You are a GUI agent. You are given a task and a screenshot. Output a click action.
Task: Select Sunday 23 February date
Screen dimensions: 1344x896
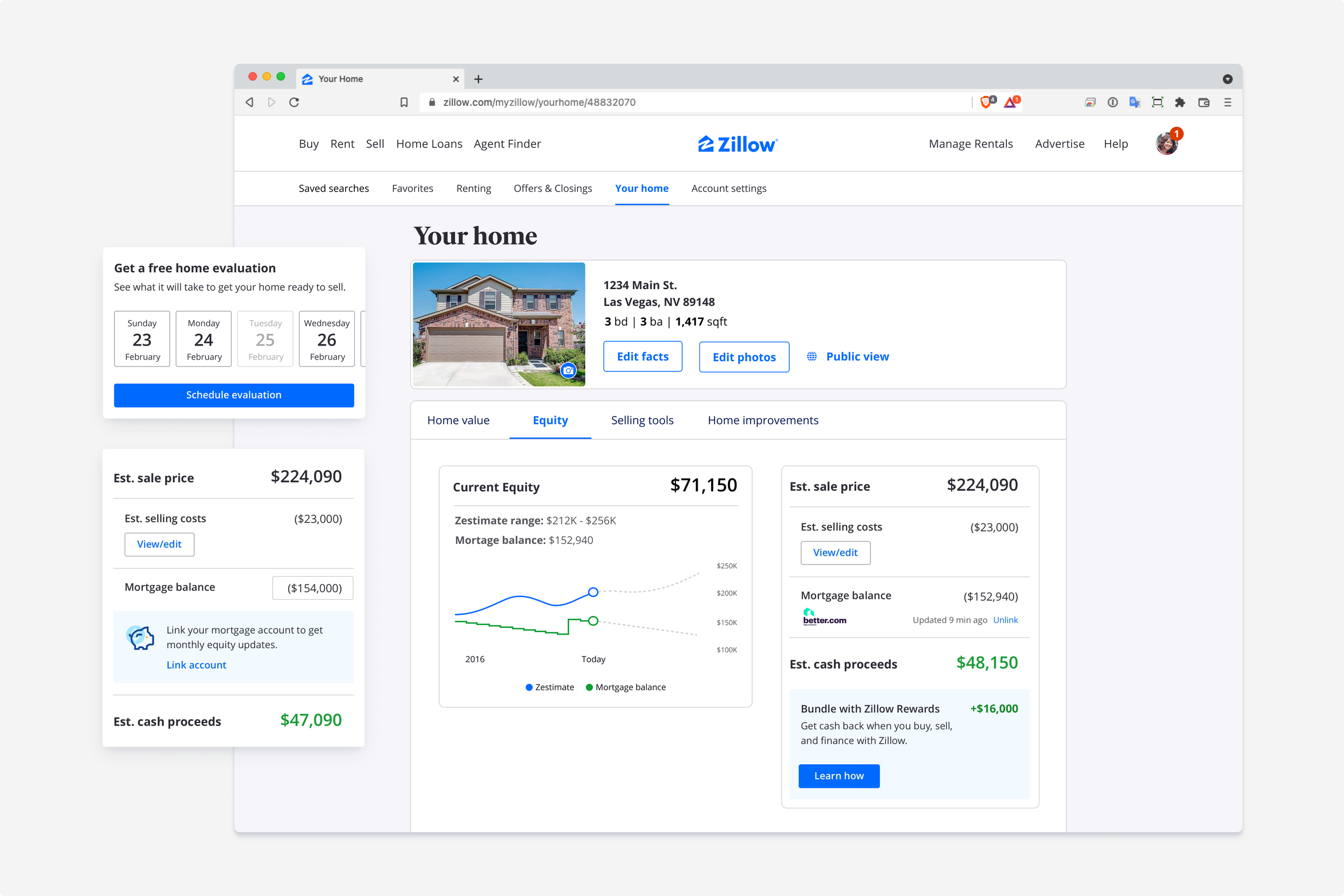pyautogui.click(x=142, y=339)
